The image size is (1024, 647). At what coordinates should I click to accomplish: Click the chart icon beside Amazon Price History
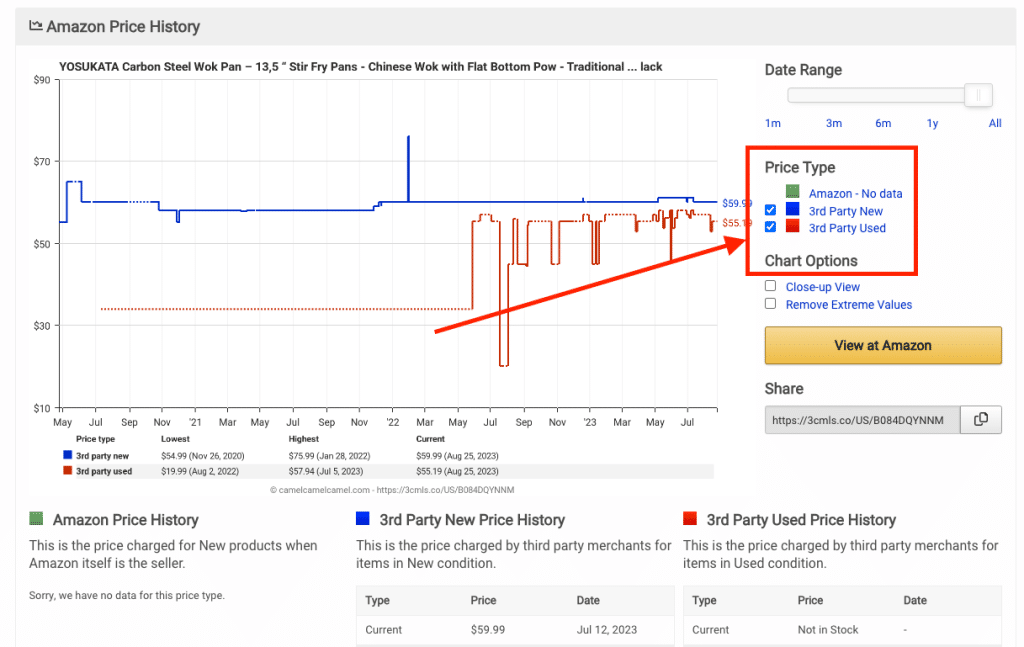(35, 26)
